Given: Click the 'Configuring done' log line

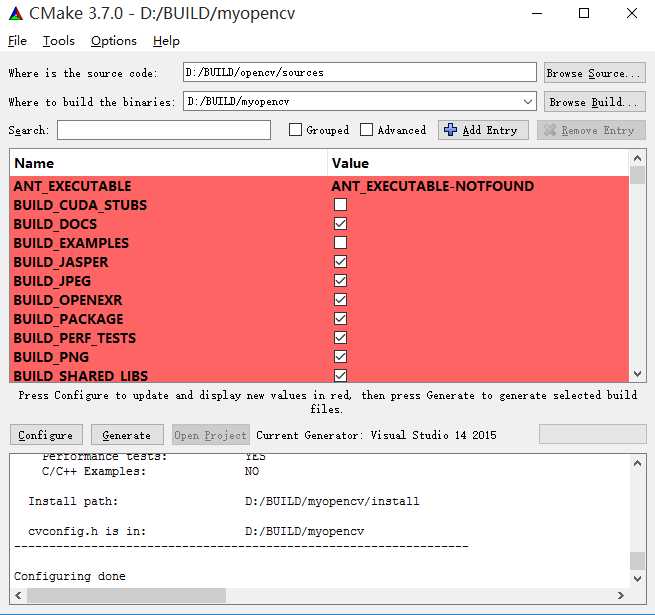Looking at the screenshot, I should 70,576.
